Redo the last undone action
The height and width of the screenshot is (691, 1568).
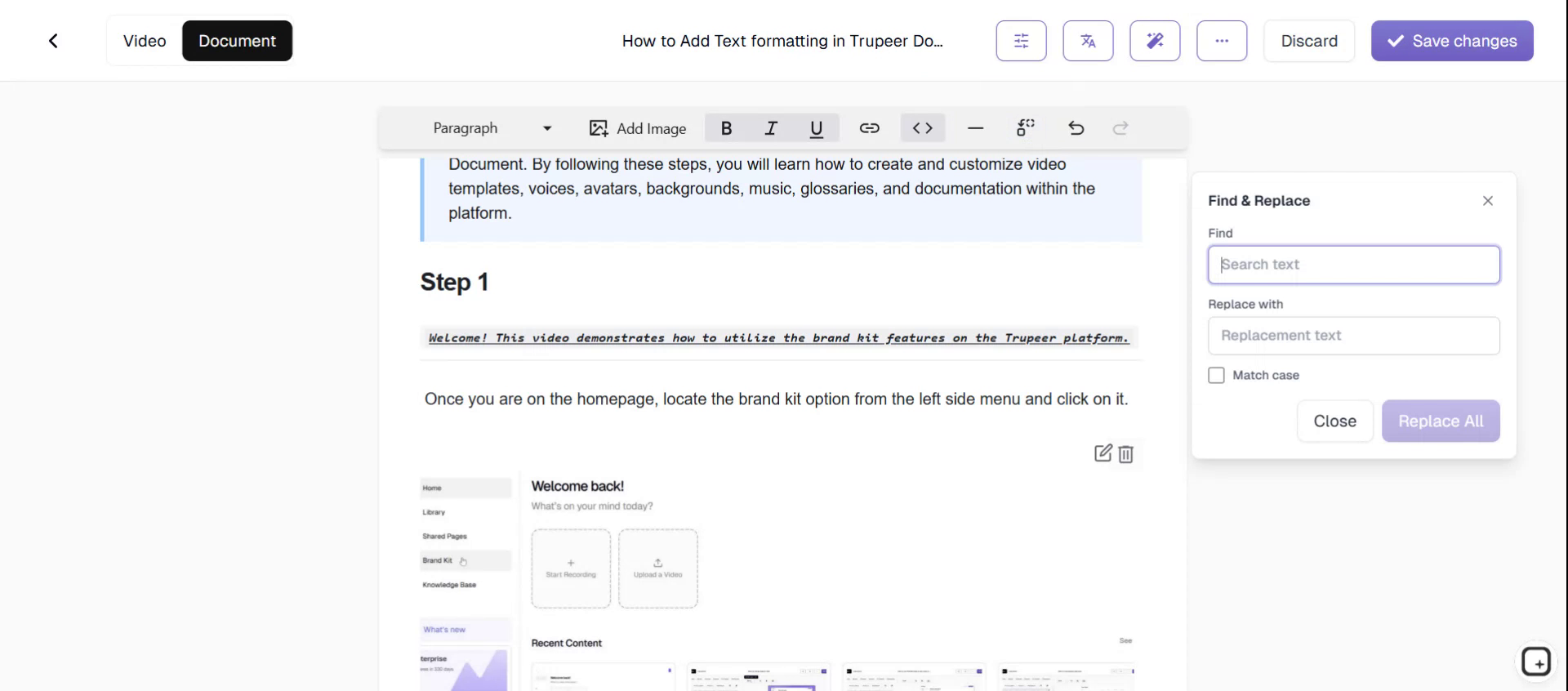point(1120,128)
